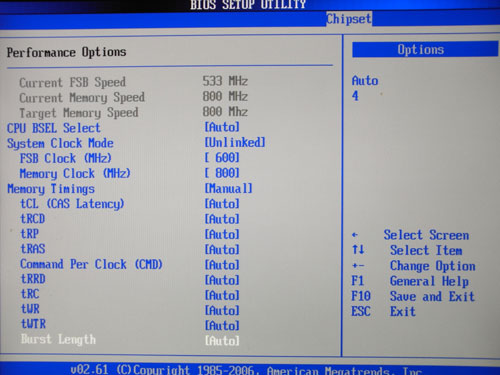Select the tRRD setting row label

pos(33,279)
